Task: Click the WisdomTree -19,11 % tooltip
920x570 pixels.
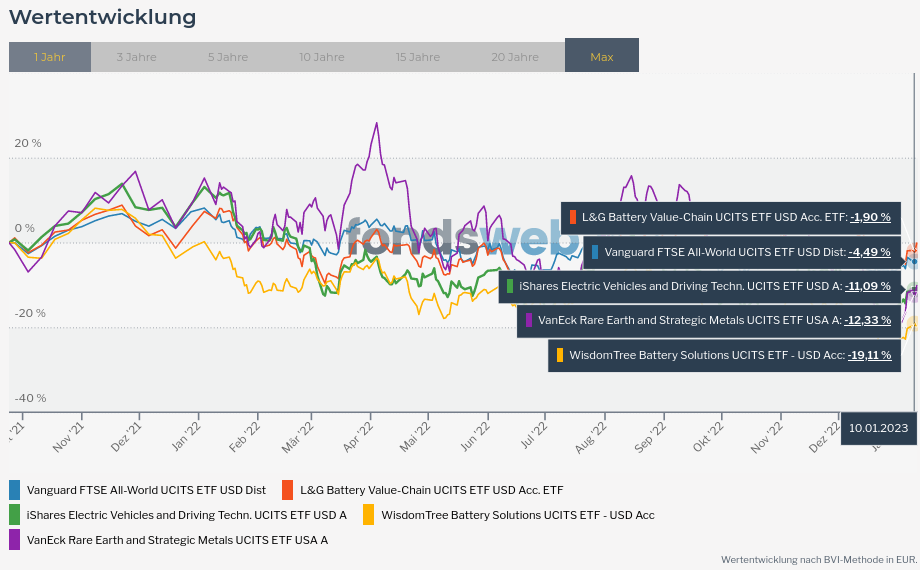Action: point(724,355)
